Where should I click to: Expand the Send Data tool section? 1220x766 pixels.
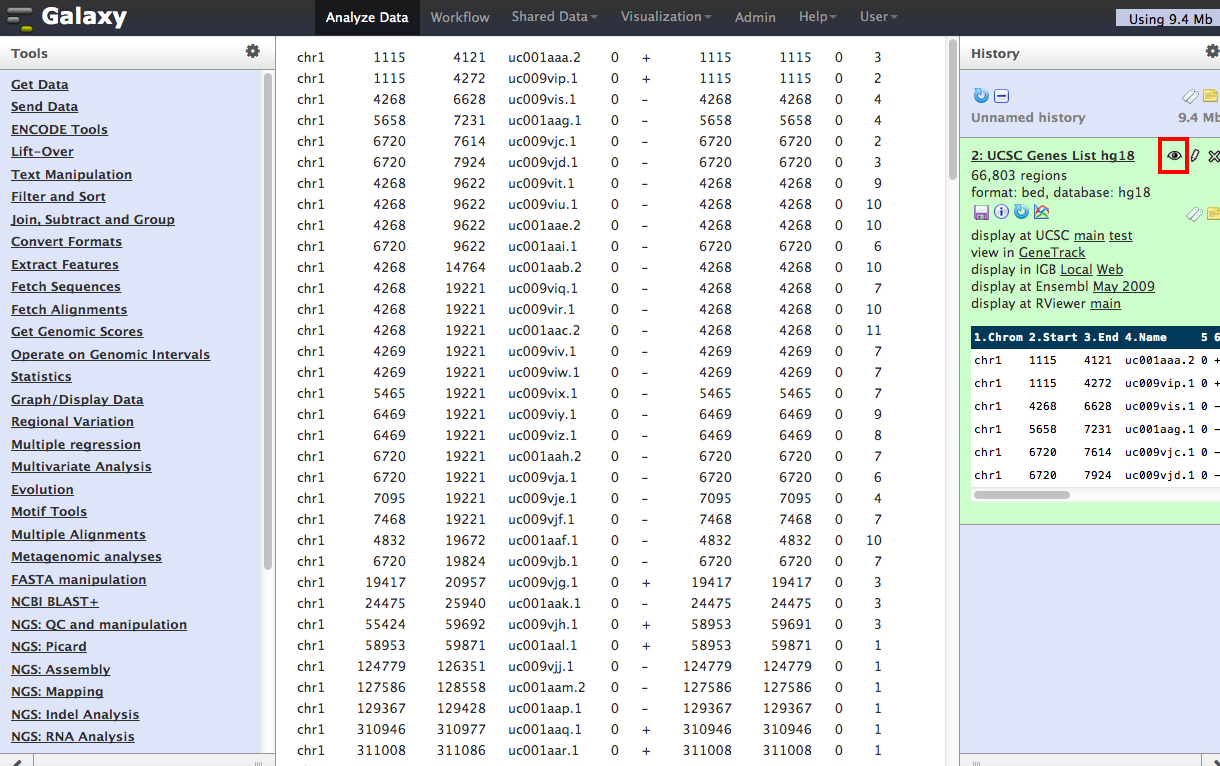coord(44,107)
